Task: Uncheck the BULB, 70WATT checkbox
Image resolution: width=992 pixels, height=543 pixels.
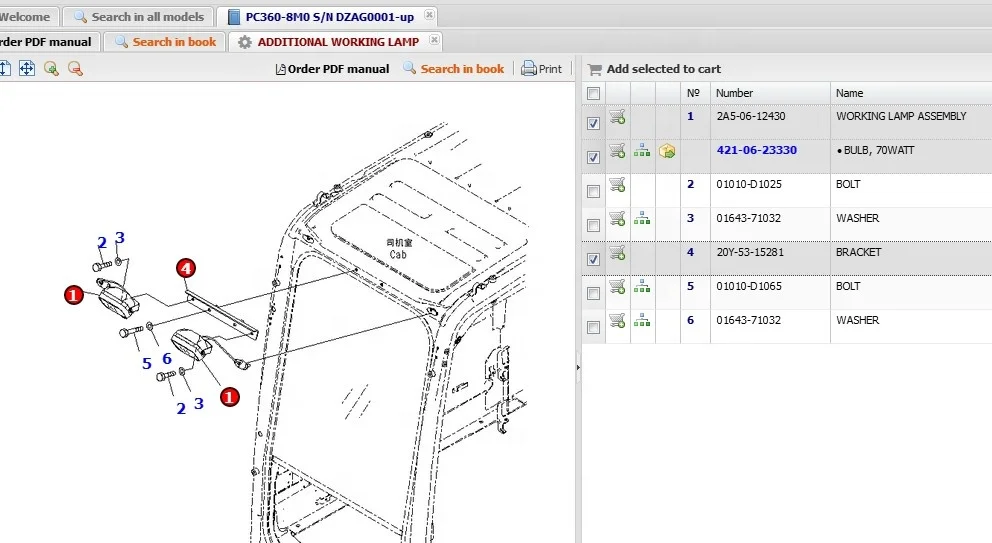Action: 593,157
